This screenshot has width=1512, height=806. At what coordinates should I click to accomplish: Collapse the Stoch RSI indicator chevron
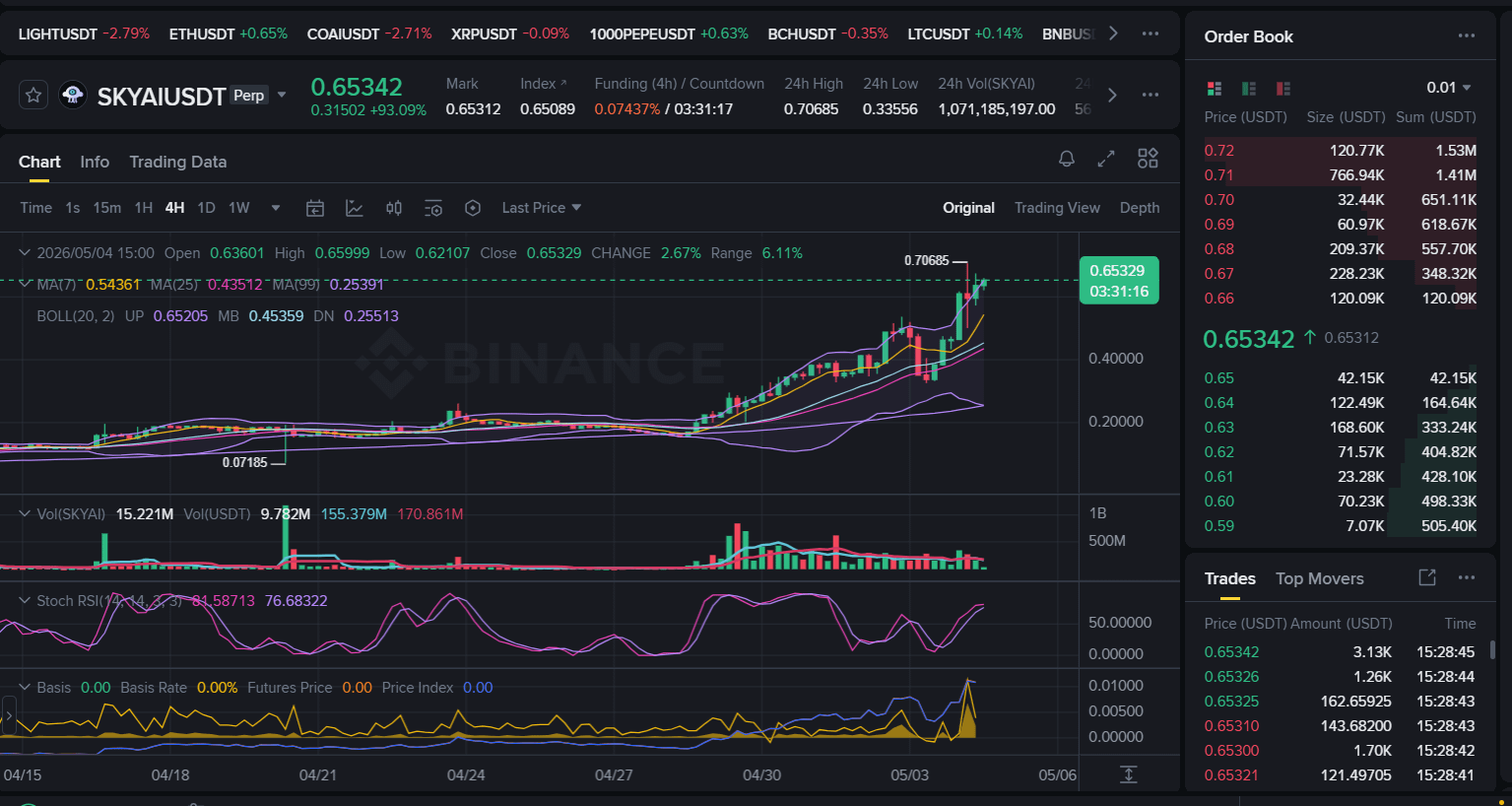click(x=25, y=600)
